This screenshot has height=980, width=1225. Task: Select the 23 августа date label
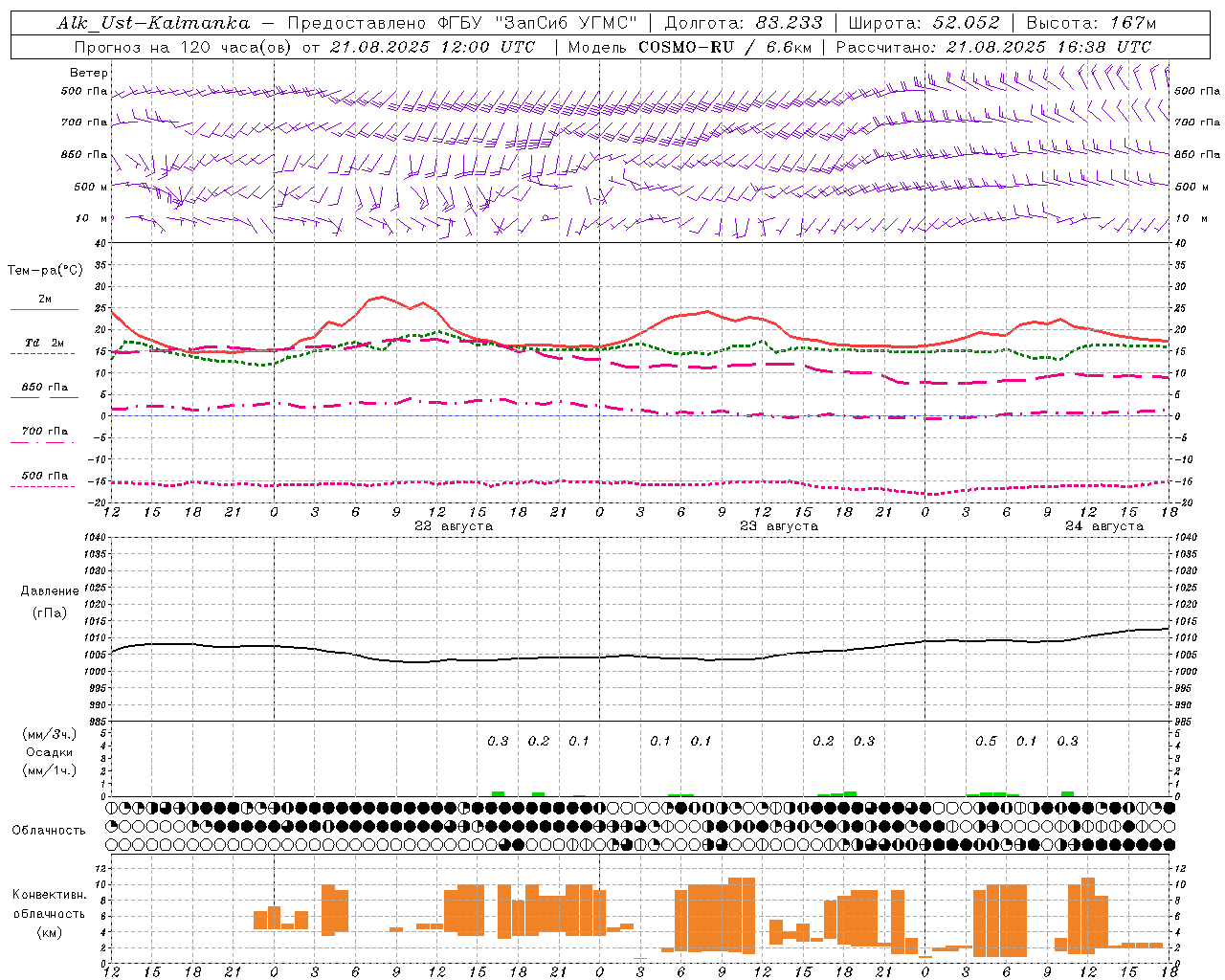point(779,526)
